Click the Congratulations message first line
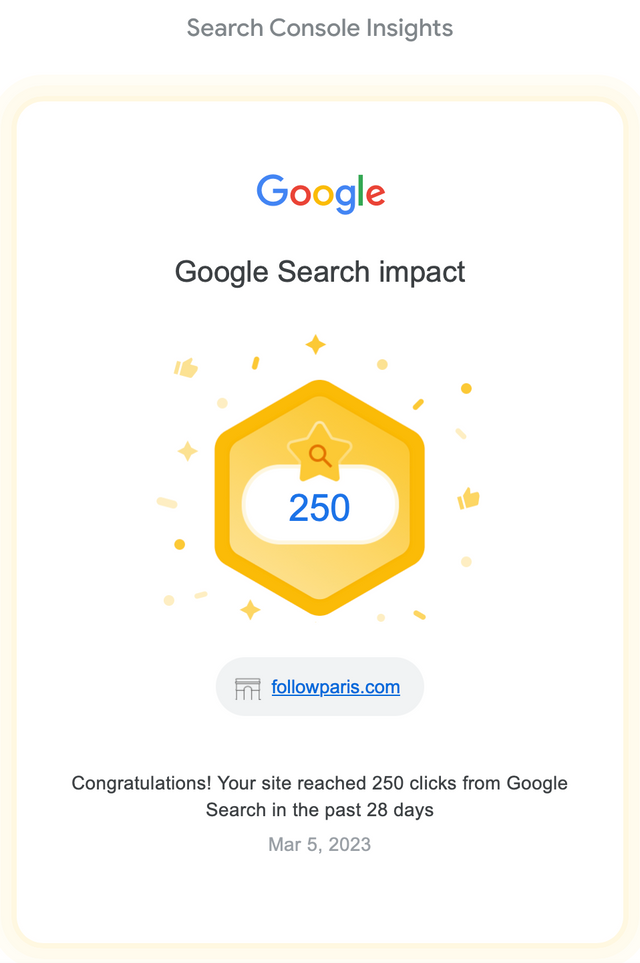Screen dimensions: 640x963 (x=319, y=784)
